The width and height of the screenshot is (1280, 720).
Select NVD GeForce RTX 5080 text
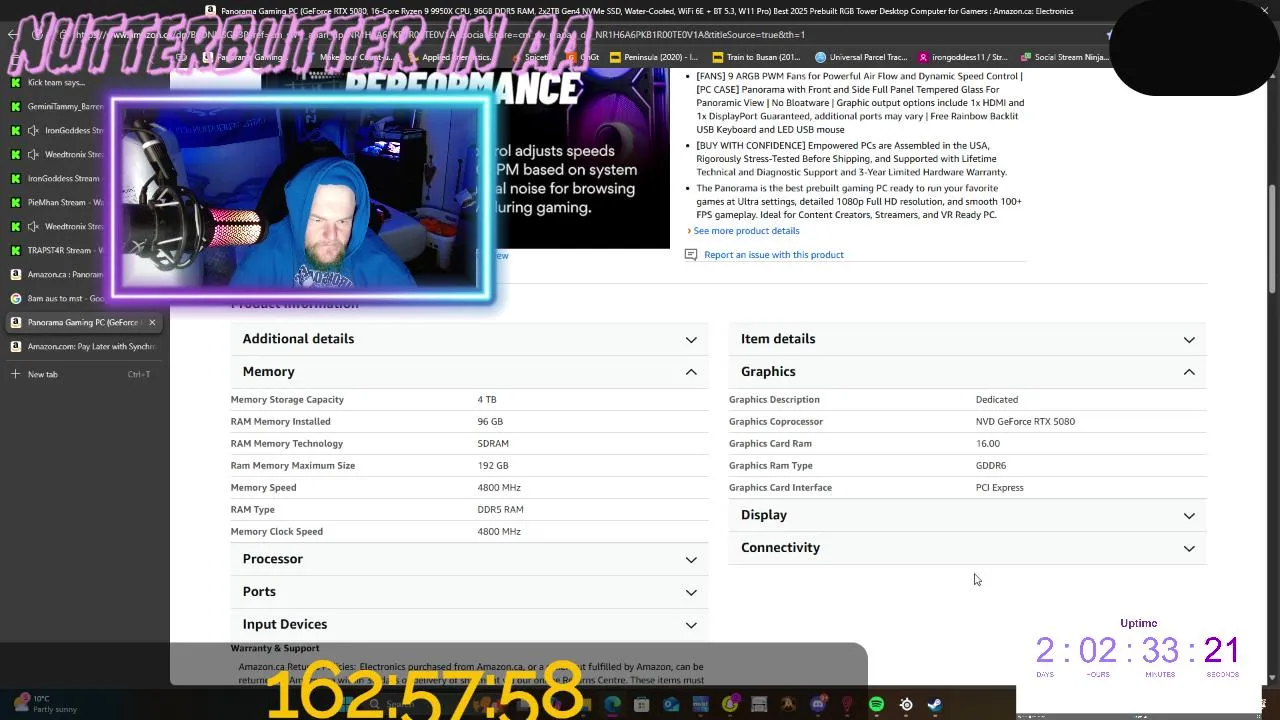click(x=1025, y=421)
